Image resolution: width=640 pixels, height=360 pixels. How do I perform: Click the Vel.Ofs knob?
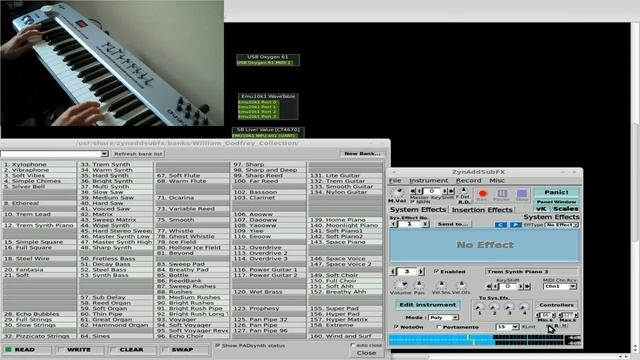pos(461,285)
